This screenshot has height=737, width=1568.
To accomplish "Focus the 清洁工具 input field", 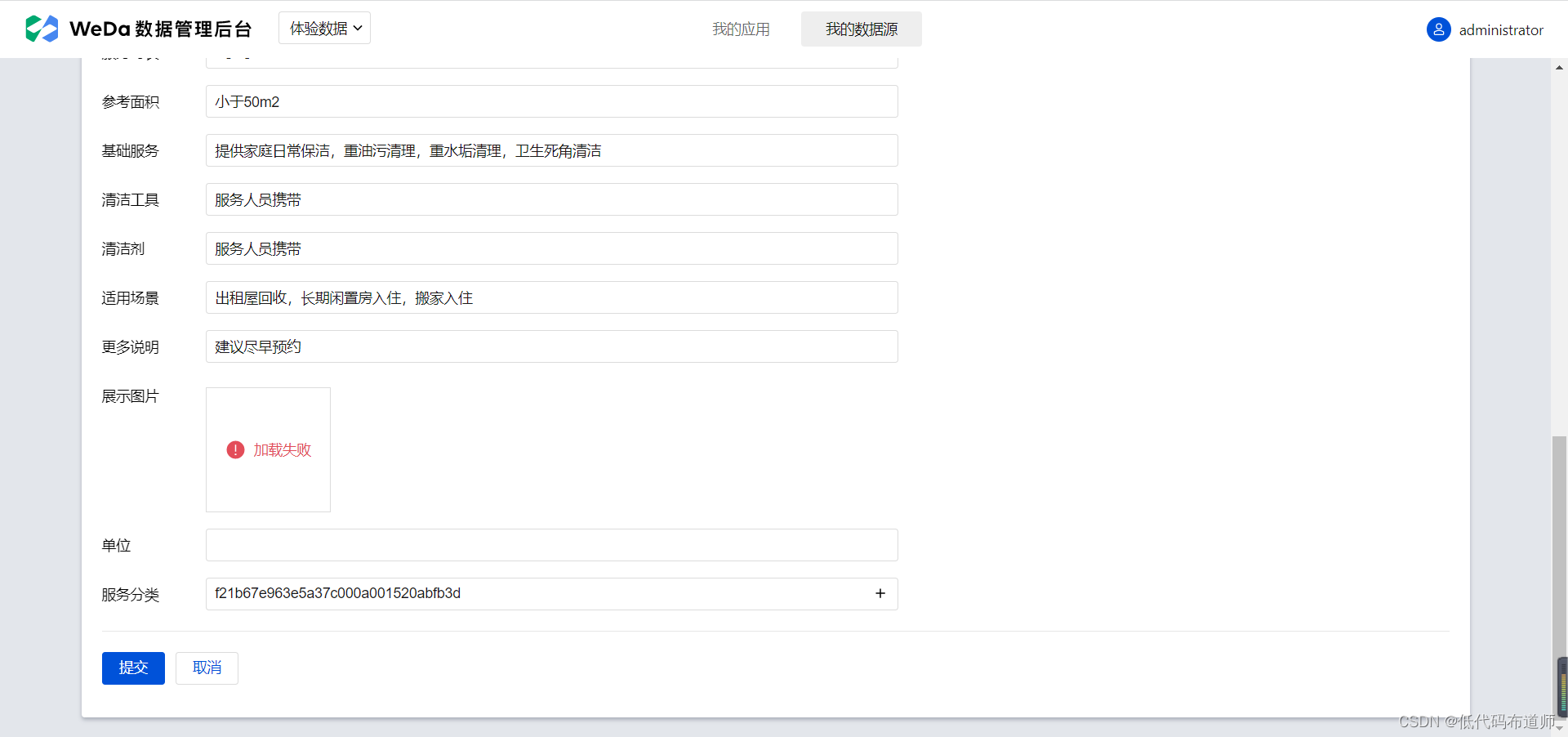I will click(x=552, y=199).
